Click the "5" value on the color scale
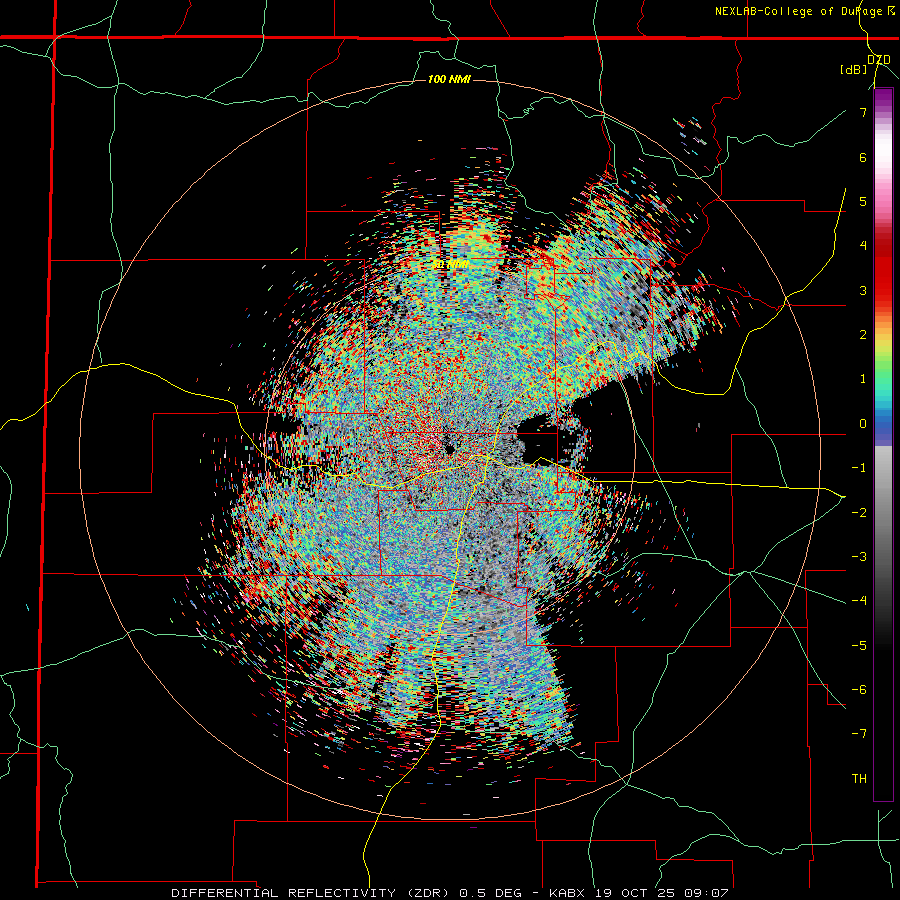This screenshot has width=900, height=900. pyautogui.click(x=863, y=201)
